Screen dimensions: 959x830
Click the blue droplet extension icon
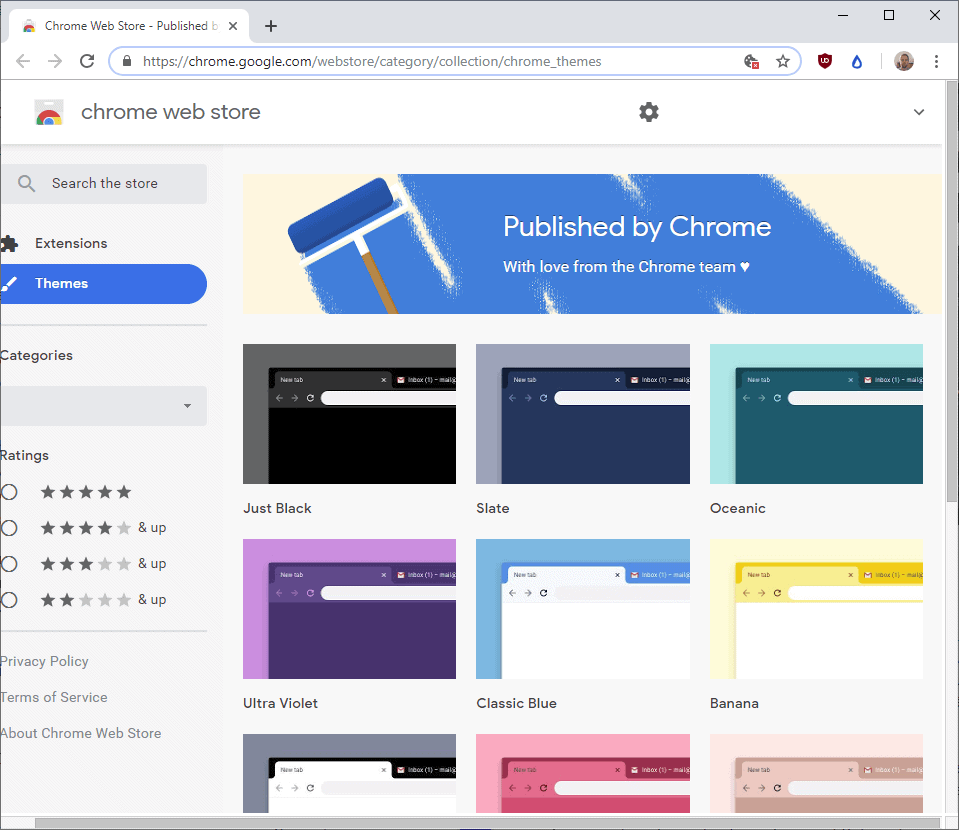[856, 61]
